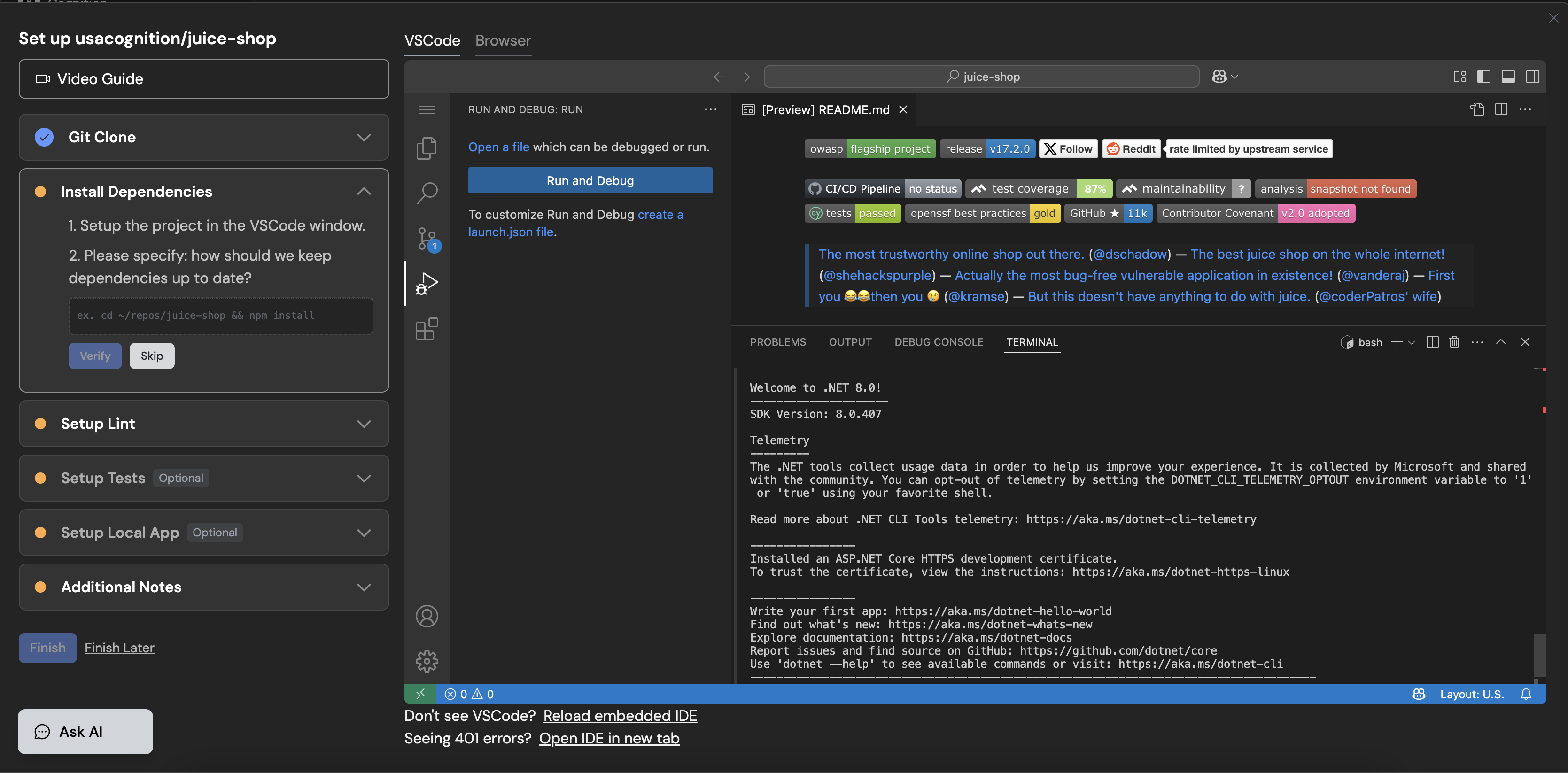Open the Search view icon
Viewport: 1568px width, 773px height.
[x=427, y=193]
